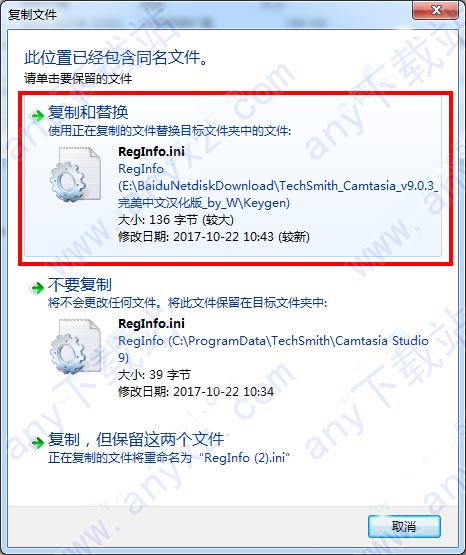The height and width of the screenshot is (555, 466).
Task: Click green arrow beside 不要复制
Action: pos(37,287)
